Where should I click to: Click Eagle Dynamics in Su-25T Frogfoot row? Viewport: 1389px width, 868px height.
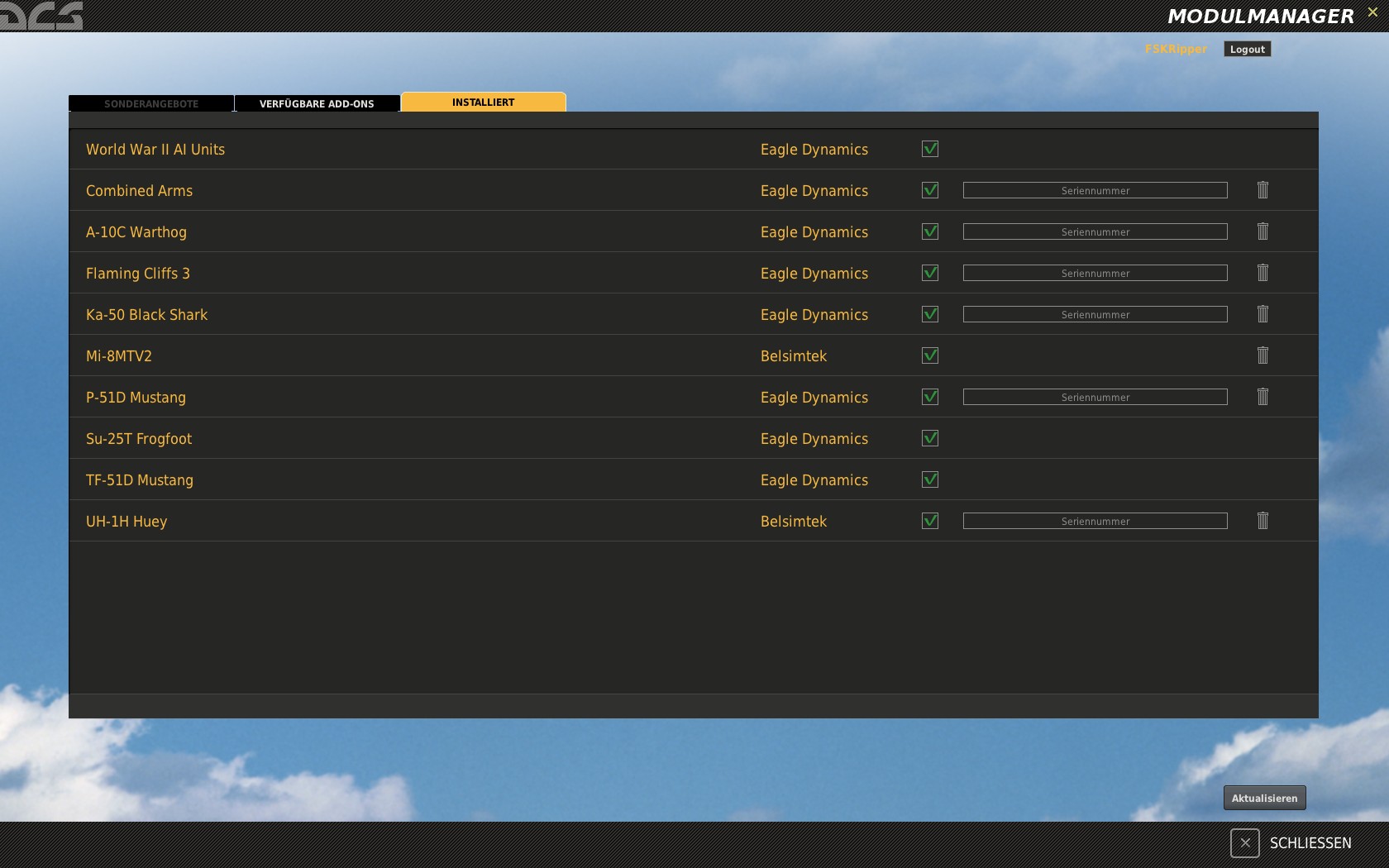pyautogui.click(x=814, y=439)
